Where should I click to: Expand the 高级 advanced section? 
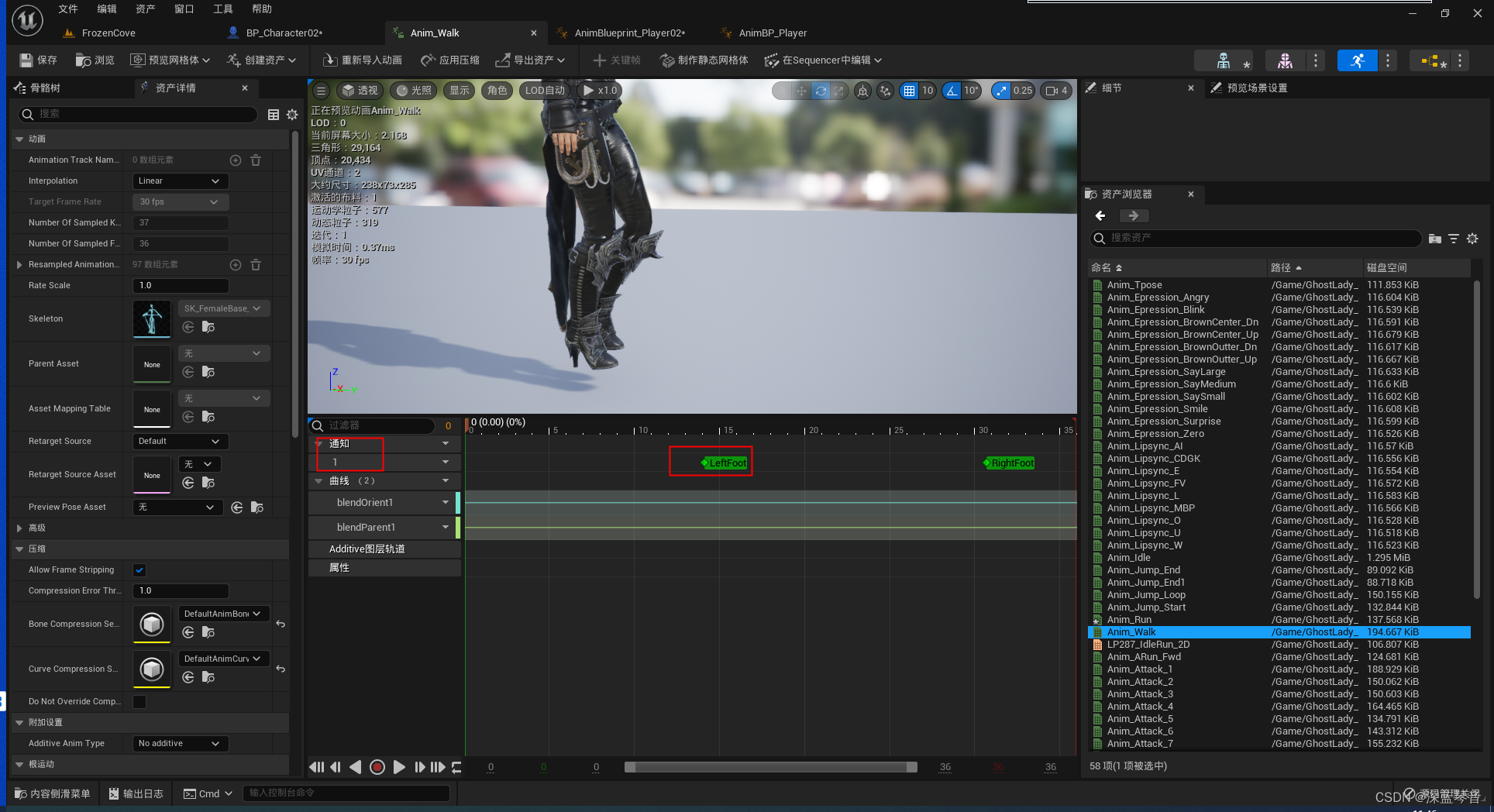(19, 528)
